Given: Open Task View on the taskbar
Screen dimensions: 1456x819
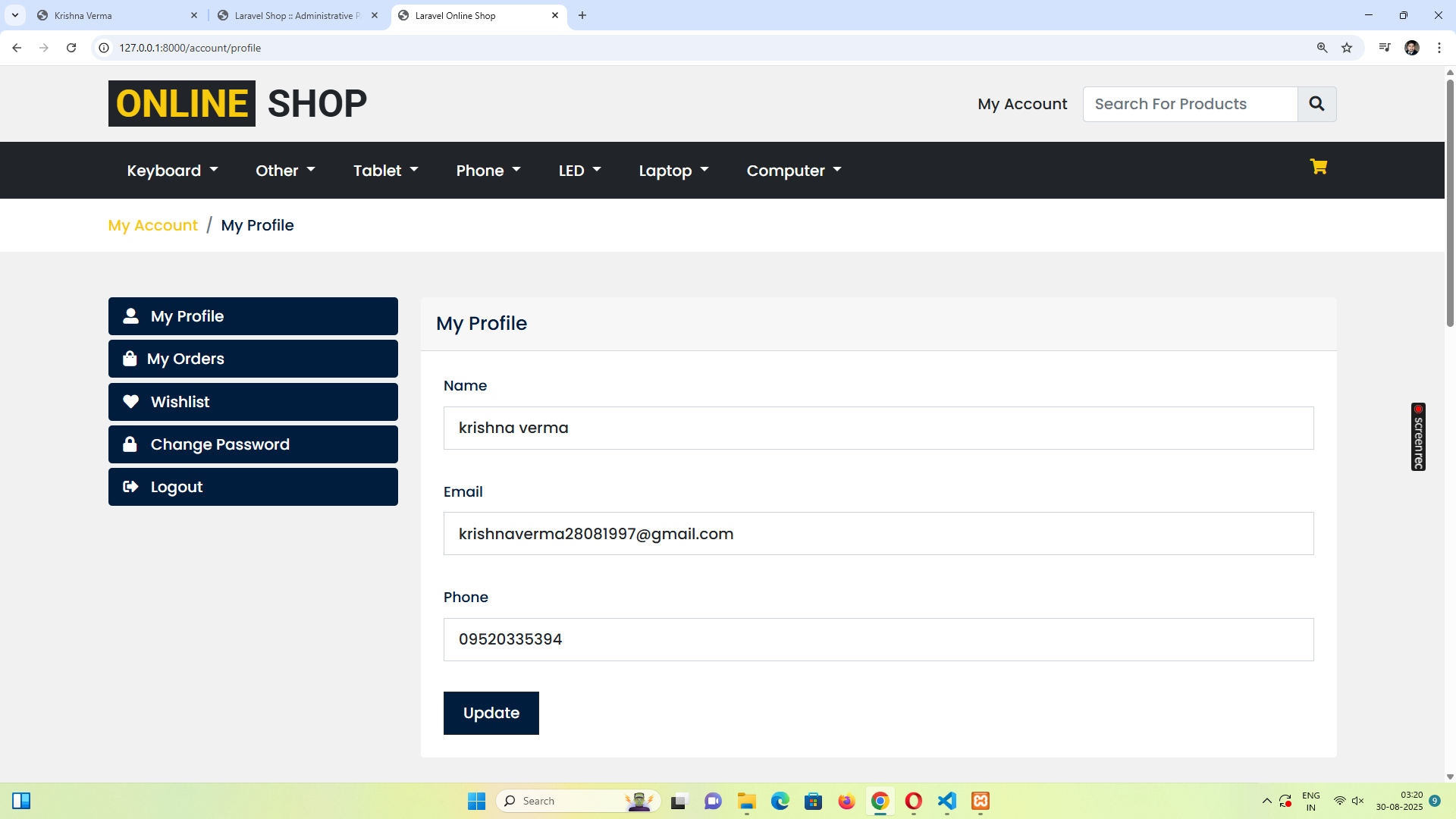Looking at the screenshot, I should [679, 801].
